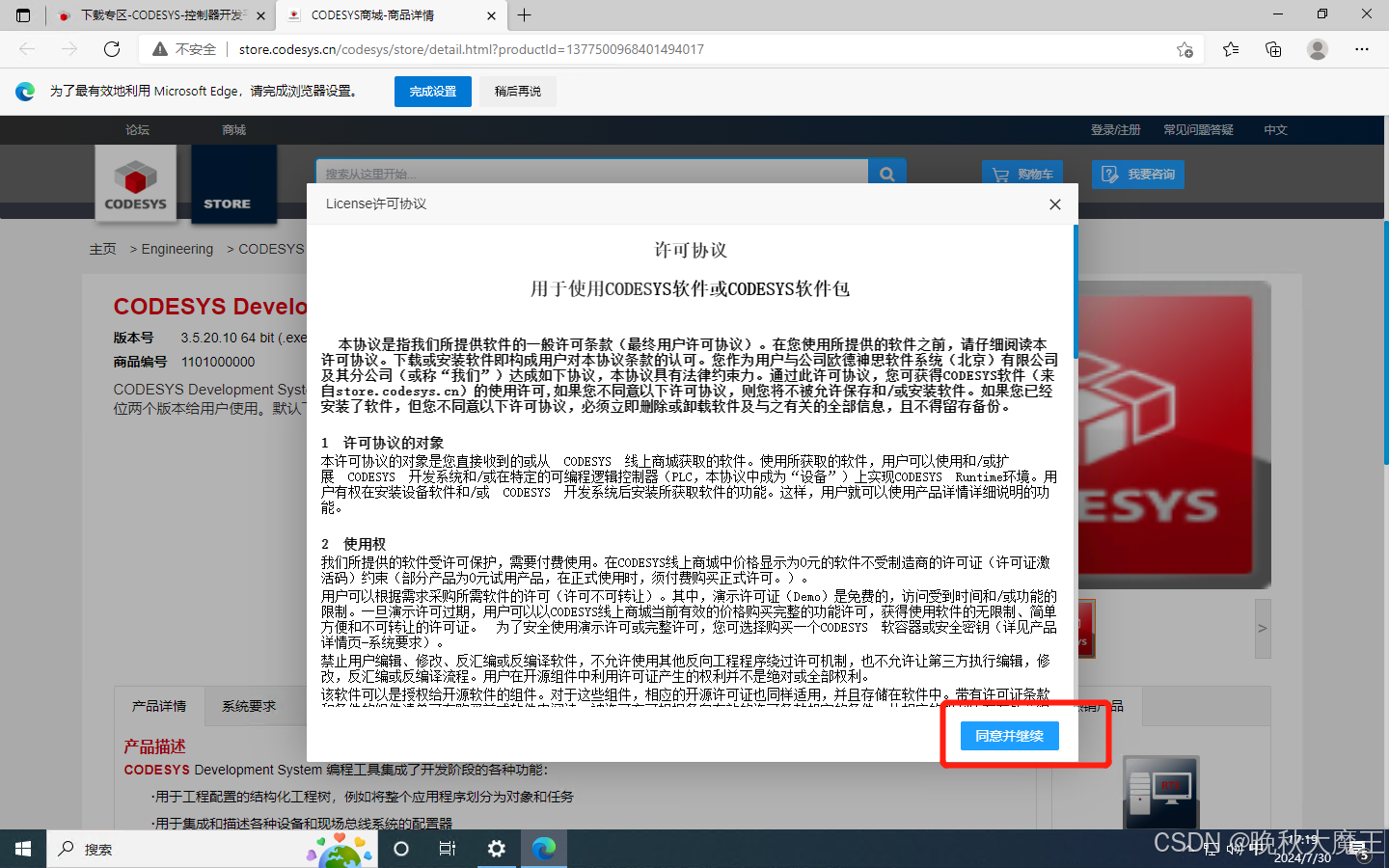
Task: Click the browser forward arrow
Action: pos(69,49)
